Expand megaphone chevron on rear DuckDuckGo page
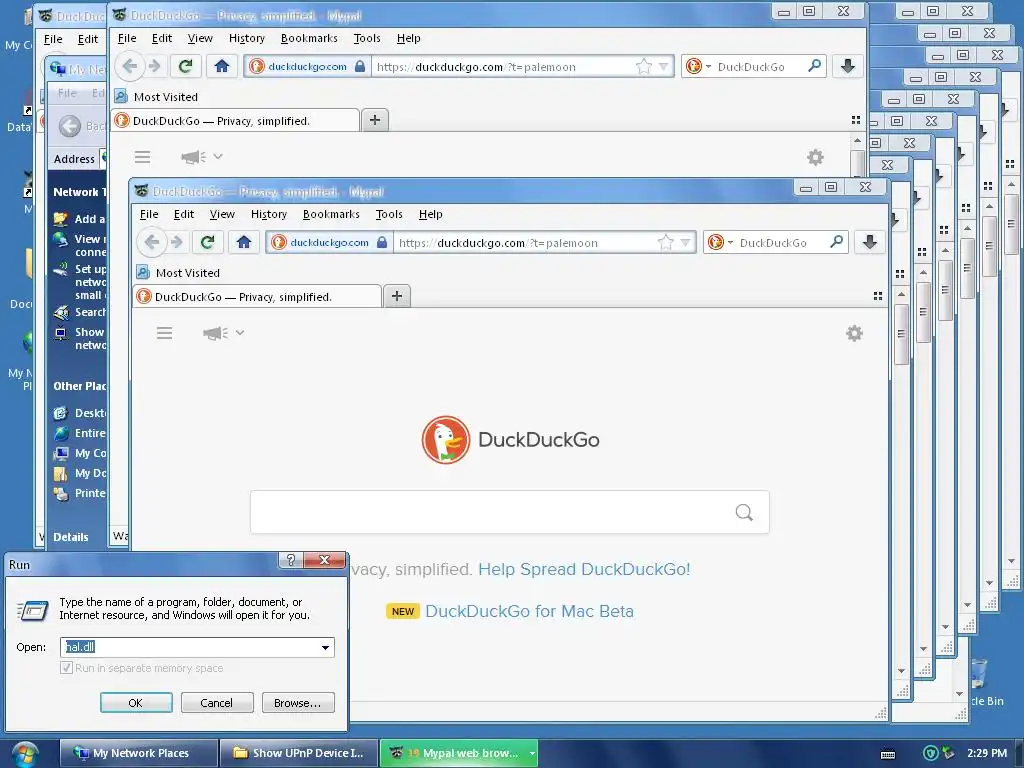 pos(218,156)
